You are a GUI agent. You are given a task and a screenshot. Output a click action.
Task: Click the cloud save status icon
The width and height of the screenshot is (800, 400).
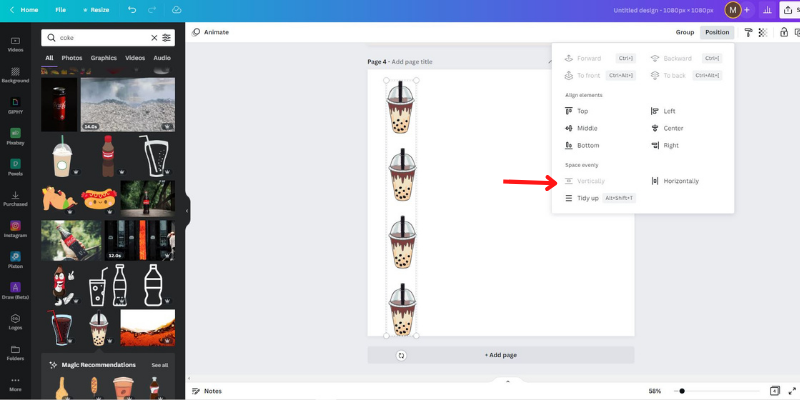tap(176, 10)
